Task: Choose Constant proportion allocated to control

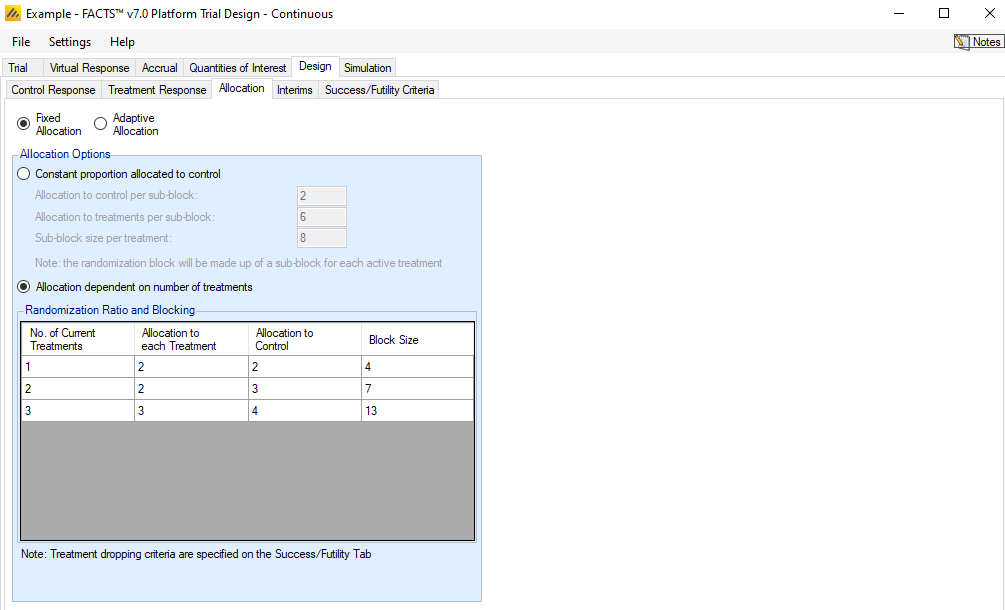Action: click(x=24, y=174)
